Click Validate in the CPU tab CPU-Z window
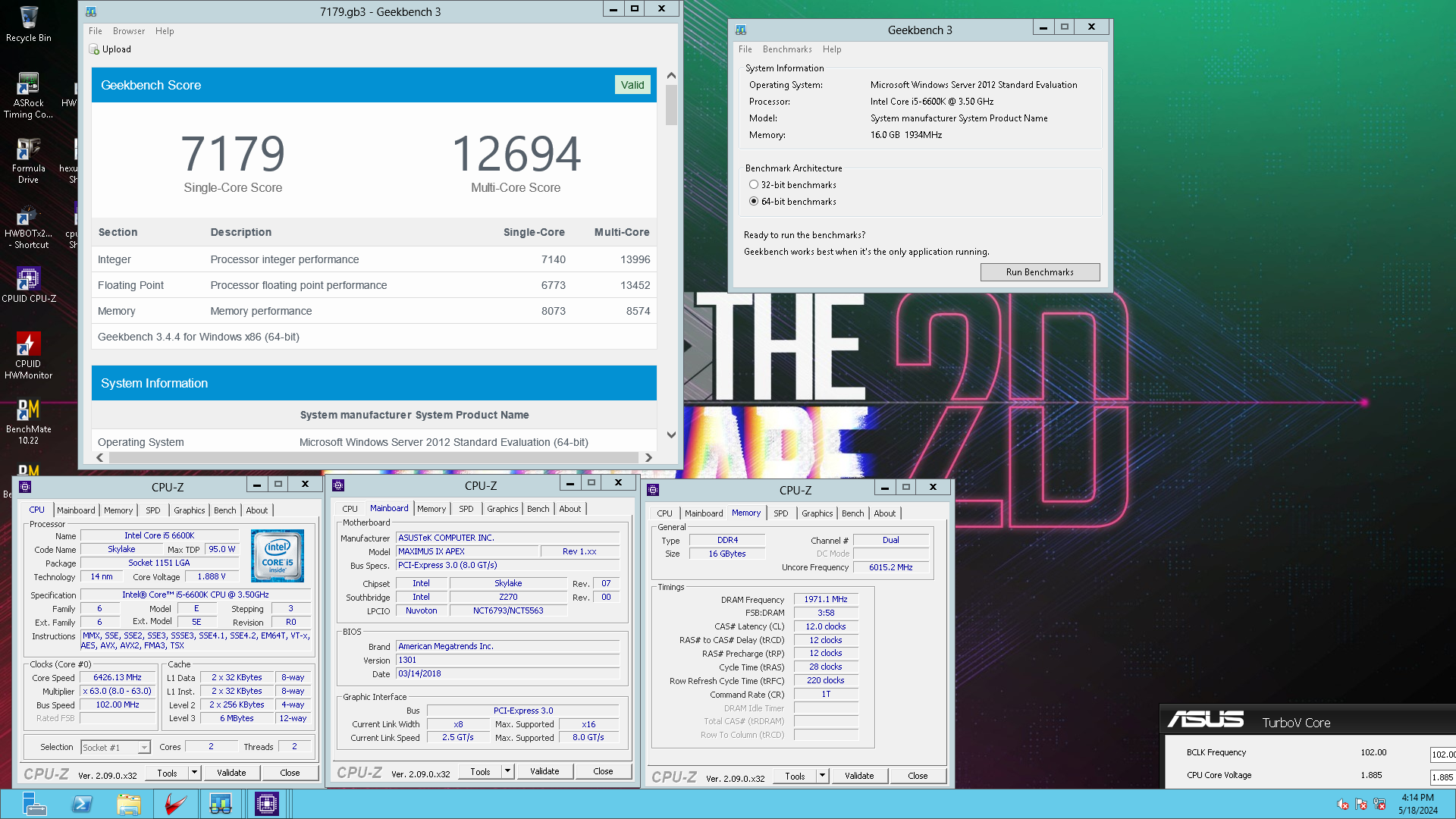 pos(231,773)
